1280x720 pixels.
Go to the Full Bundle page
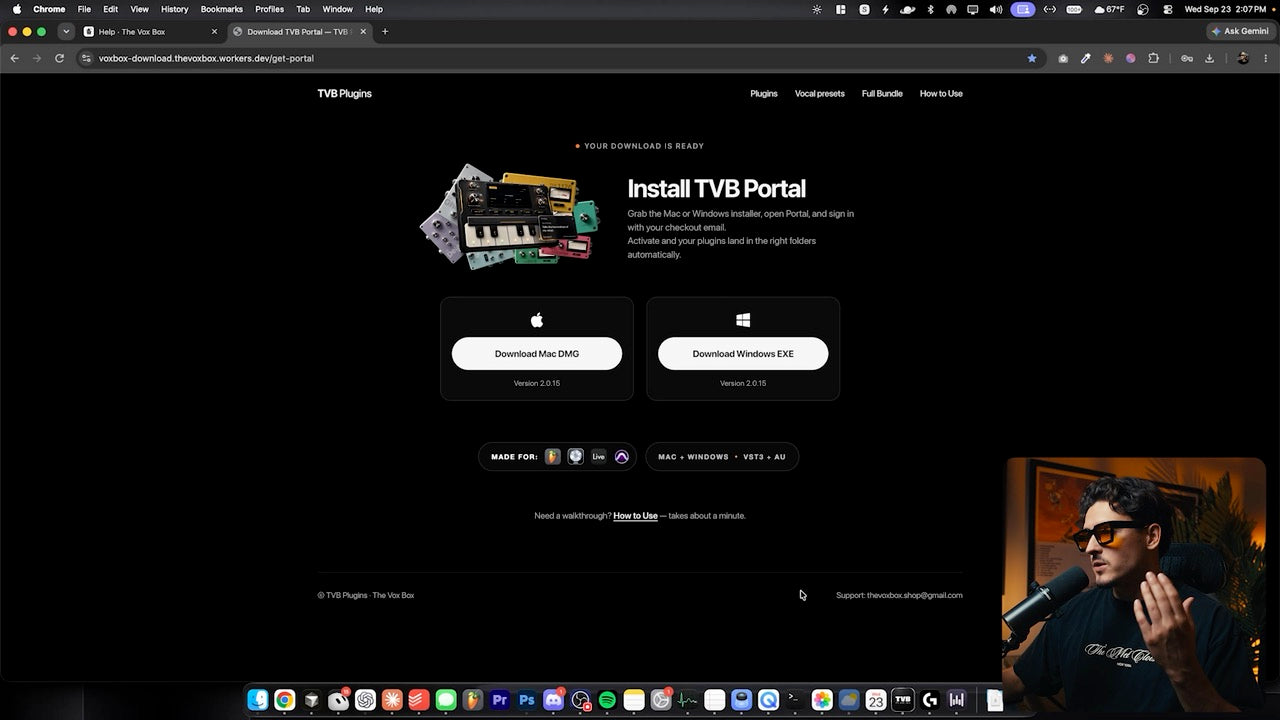click(x=882, y=94)
